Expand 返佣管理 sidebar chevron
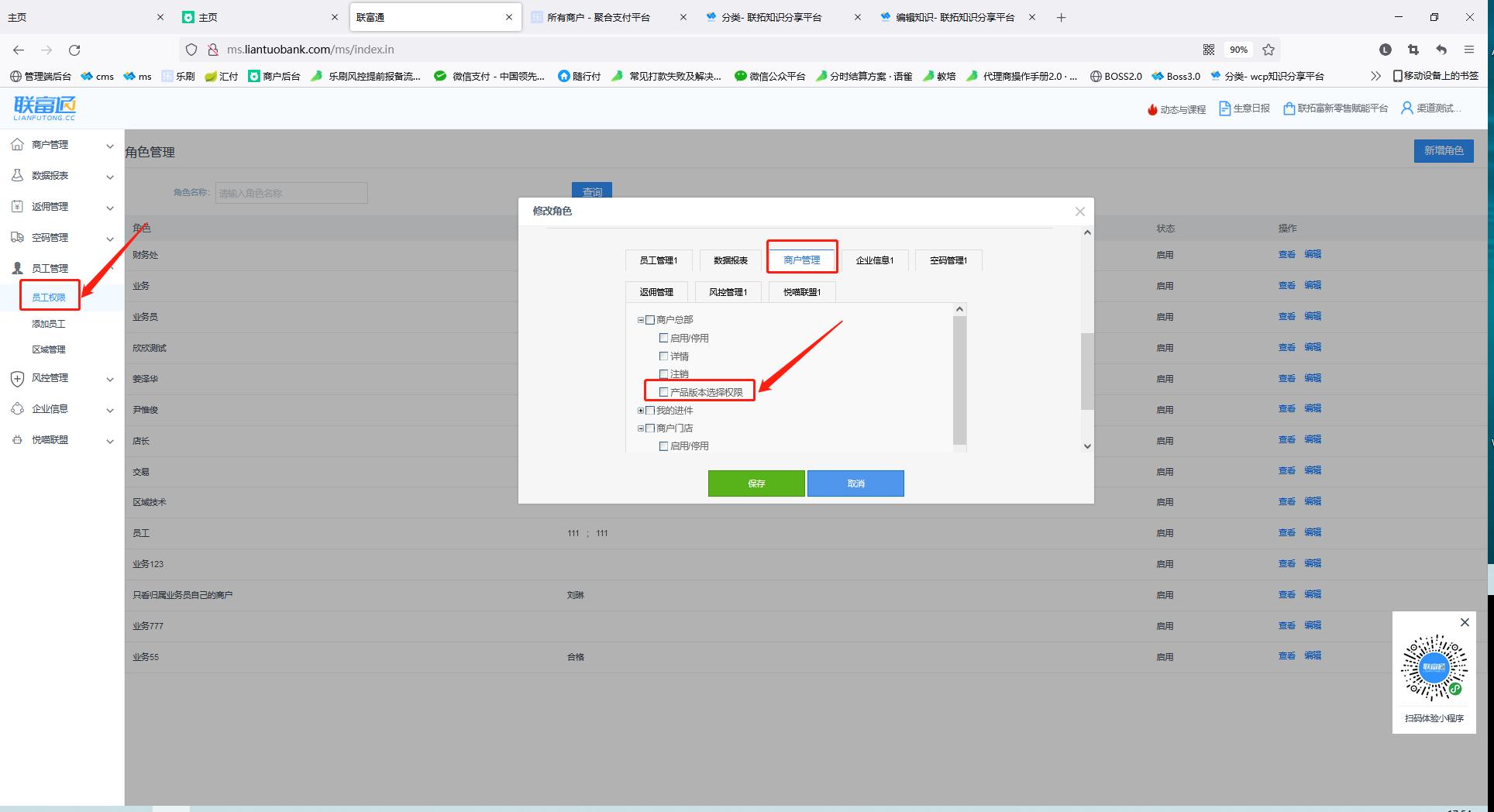Screen dimensions: 1494x812 tap(109, 208)
